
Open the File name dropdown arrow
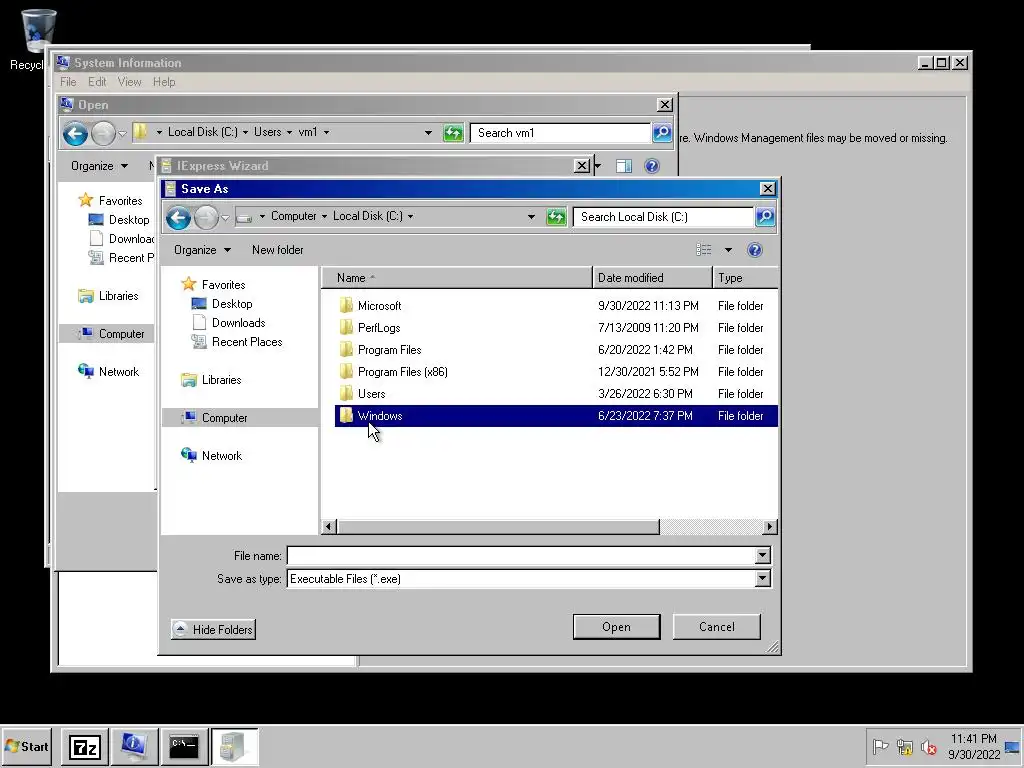762,556
